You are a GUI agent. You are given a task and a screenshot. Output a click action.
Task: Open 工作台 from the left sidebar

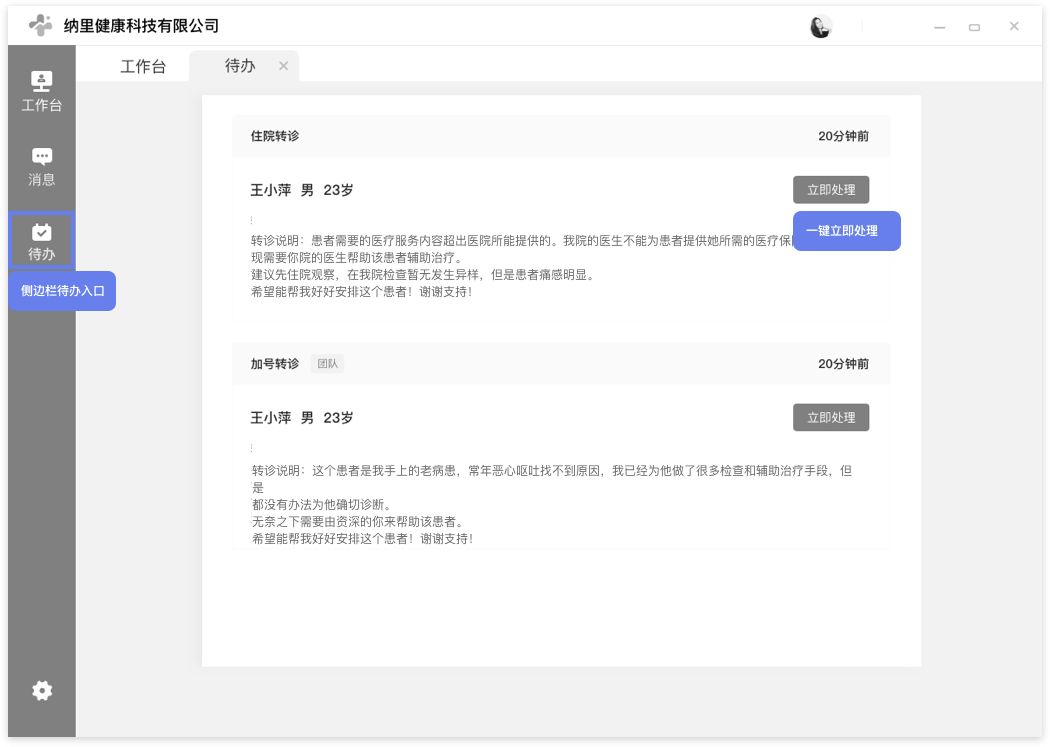[41, 90]
